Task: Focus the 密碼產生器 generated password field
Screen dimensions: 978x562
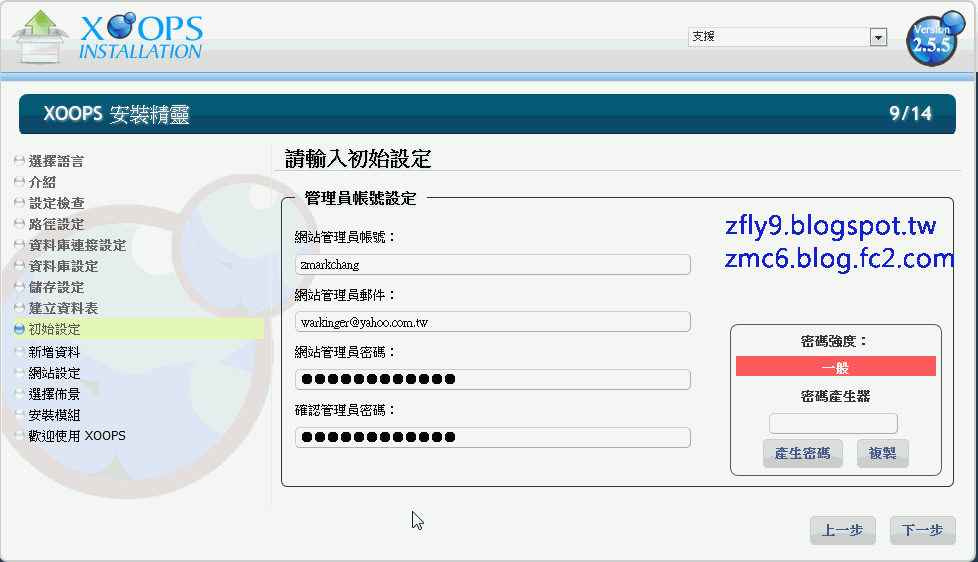Action: tap(833, 424)
